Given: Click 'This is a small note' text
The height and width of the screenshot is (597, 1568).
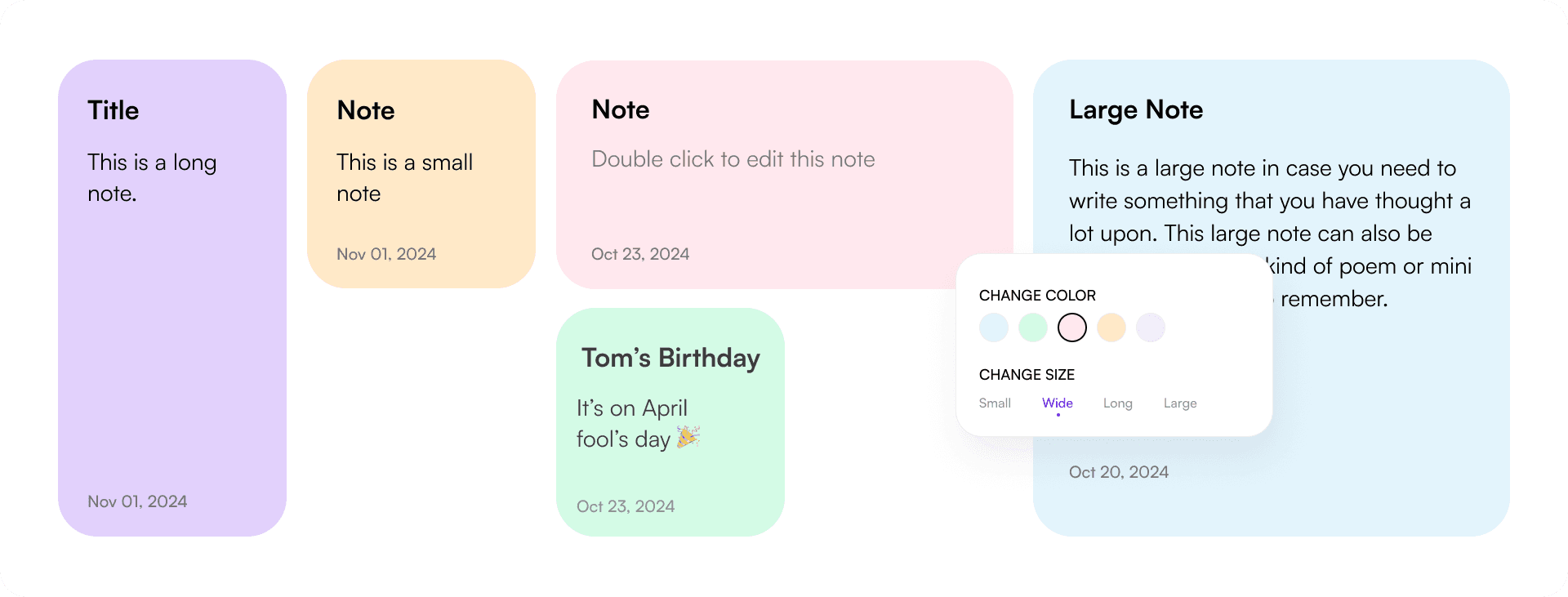Looking at the screenshot, I should pos(404,177).
